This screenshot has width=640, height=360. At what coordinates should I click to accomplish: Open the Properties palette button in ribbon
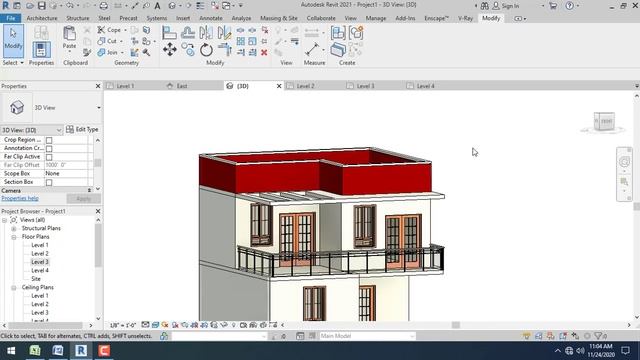41,49
